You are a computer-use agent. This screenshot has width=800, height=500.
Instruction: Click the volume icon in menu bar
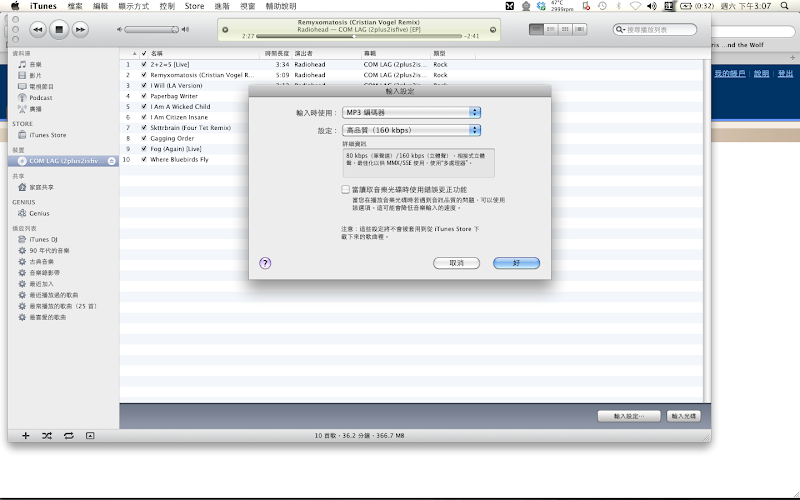tap(652, 6)
